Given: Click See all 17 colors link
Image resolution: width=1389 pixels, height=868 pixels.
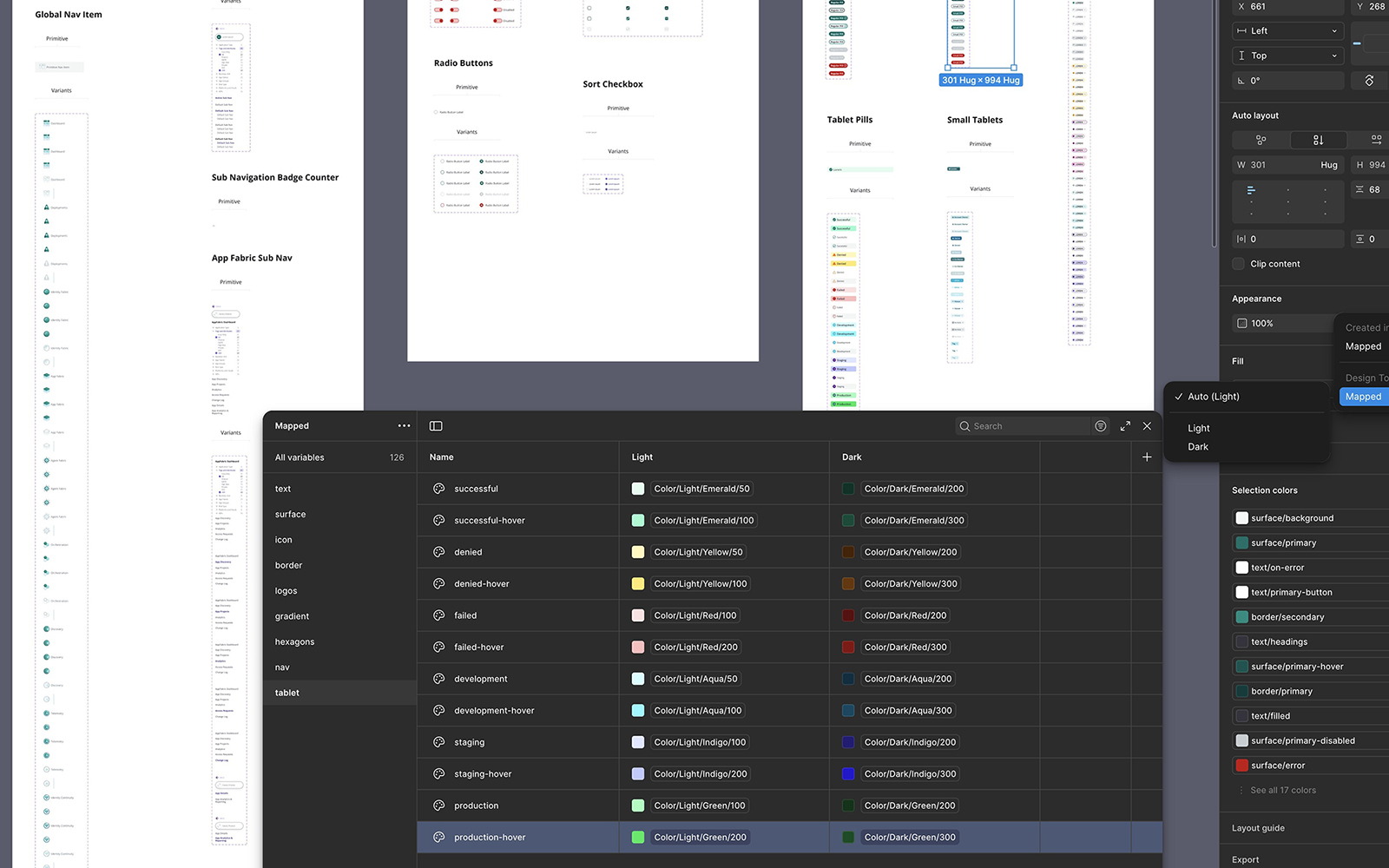Looking at the screenshot, I should click(1282, 791).
